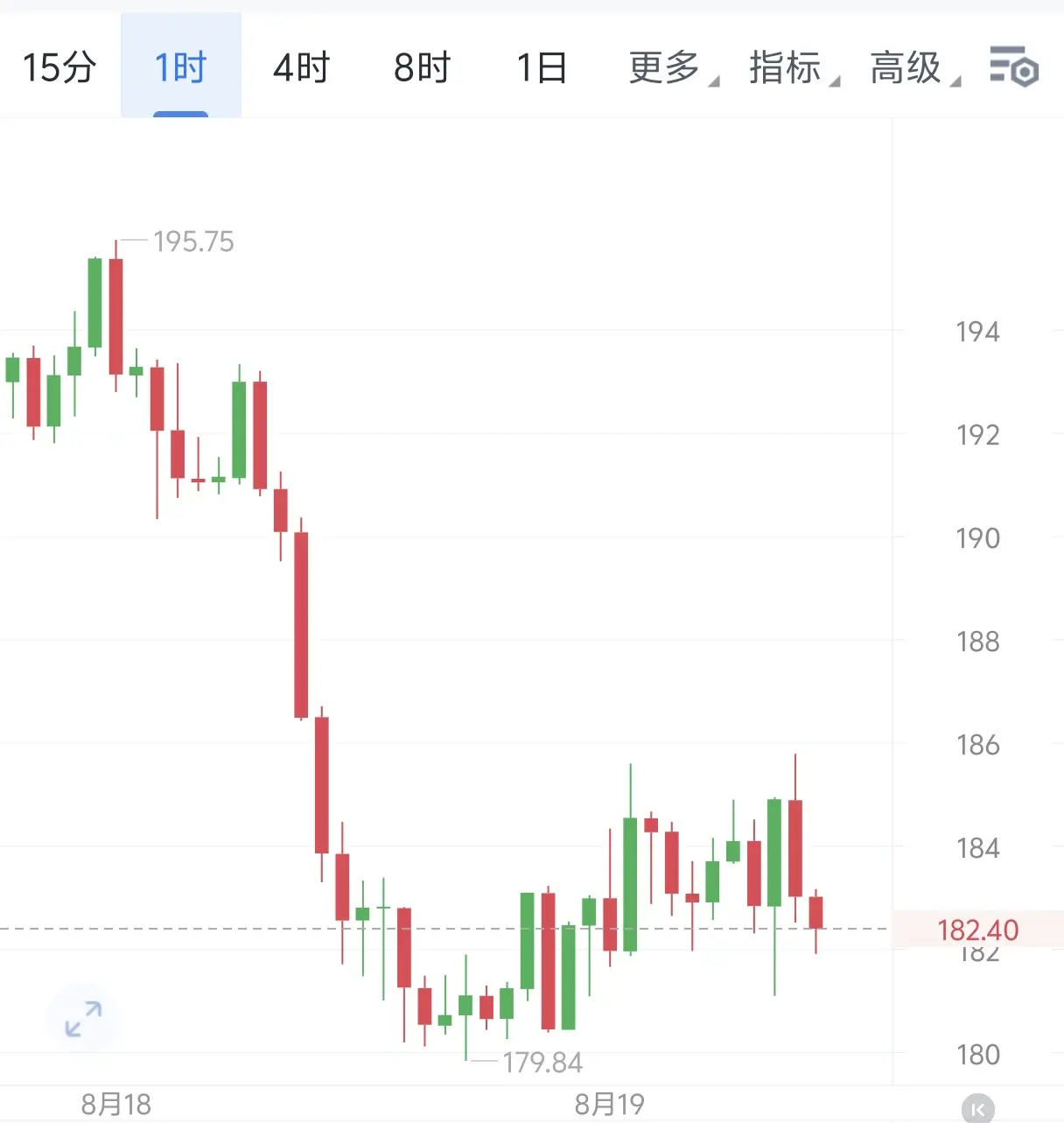Image resolution: width=1064 pixels, height=1123 pixels.
Task: Tap the 8月19 date label
Action: pyautogui.click(x=610, y=1105)
